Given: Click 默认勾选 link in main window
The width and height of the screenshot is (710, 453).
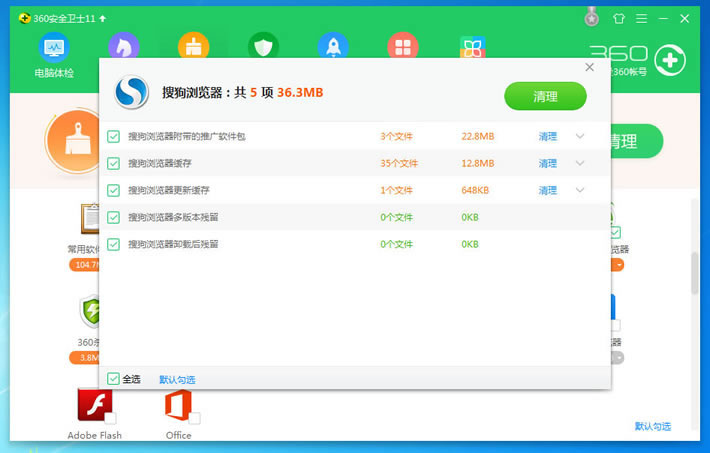Looking at the screenshot, I should coord(652,426).
